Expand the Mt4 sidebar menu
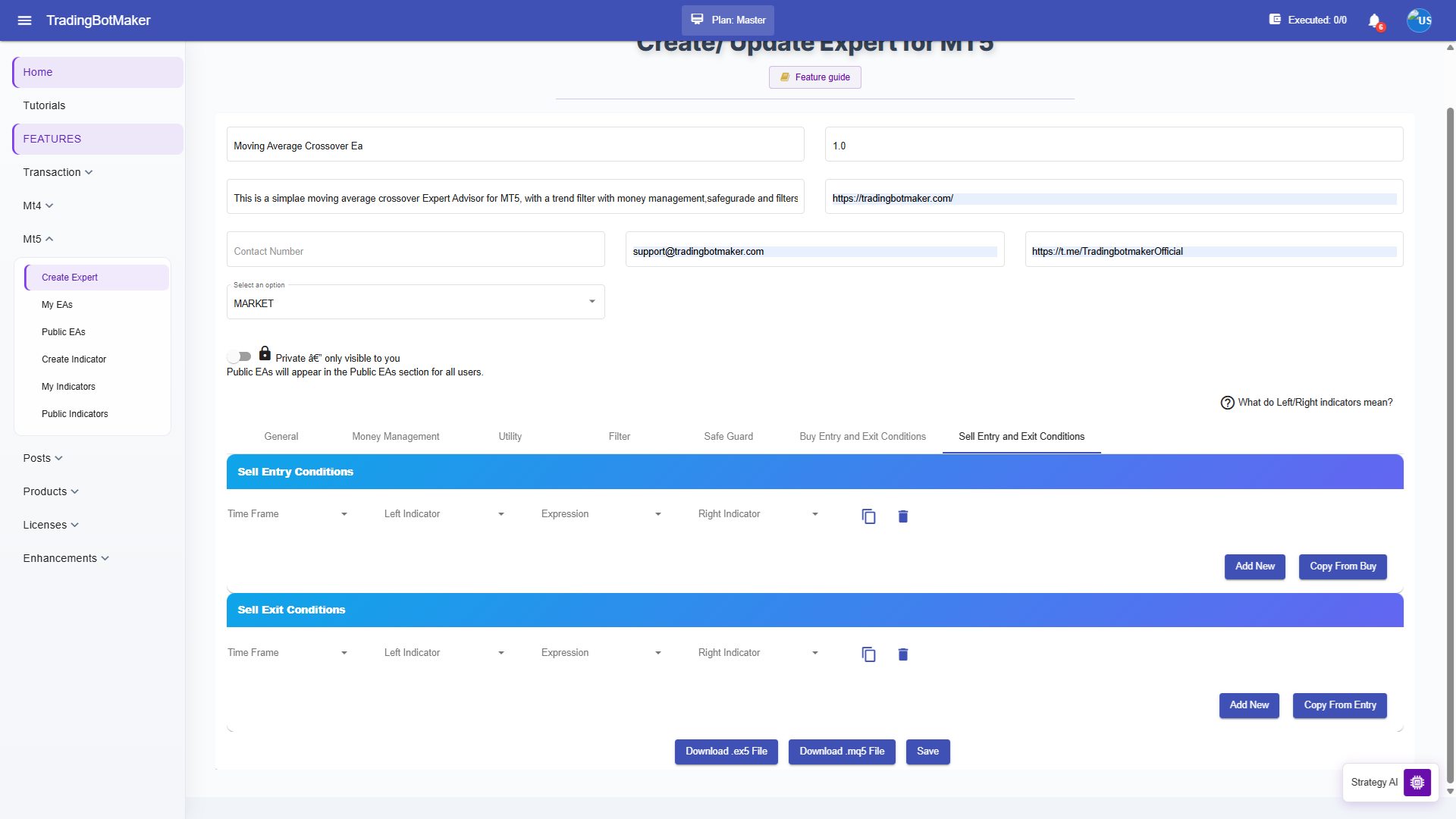 tap(38, 206)
